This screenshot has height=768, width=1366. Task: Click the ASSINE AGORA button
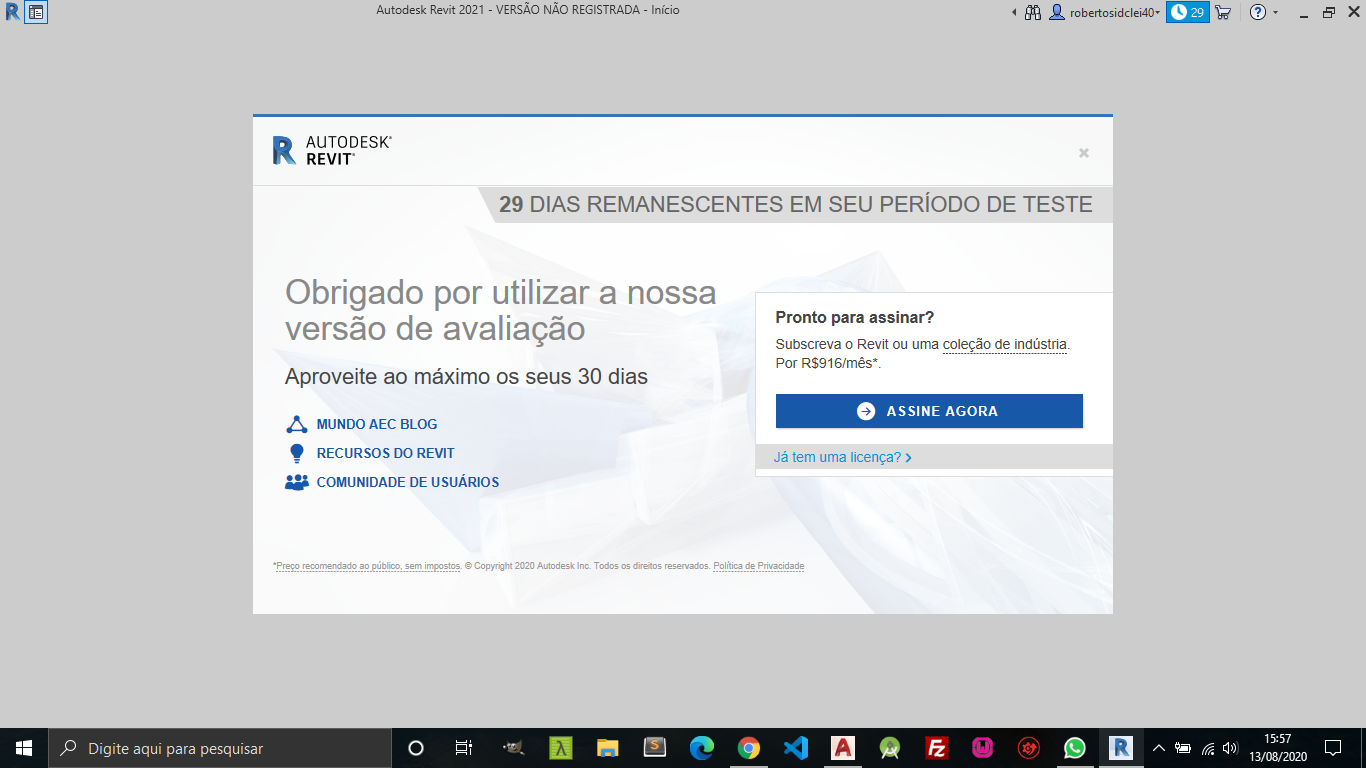pyautogui.click(x=929, y=411)
